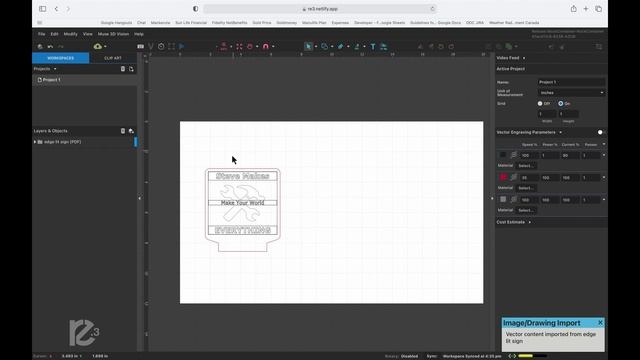Open the Unit of Measurement Inches dropdown
Image resolution: width=640 pixels, height=360 pixels.
pos(571,93)
